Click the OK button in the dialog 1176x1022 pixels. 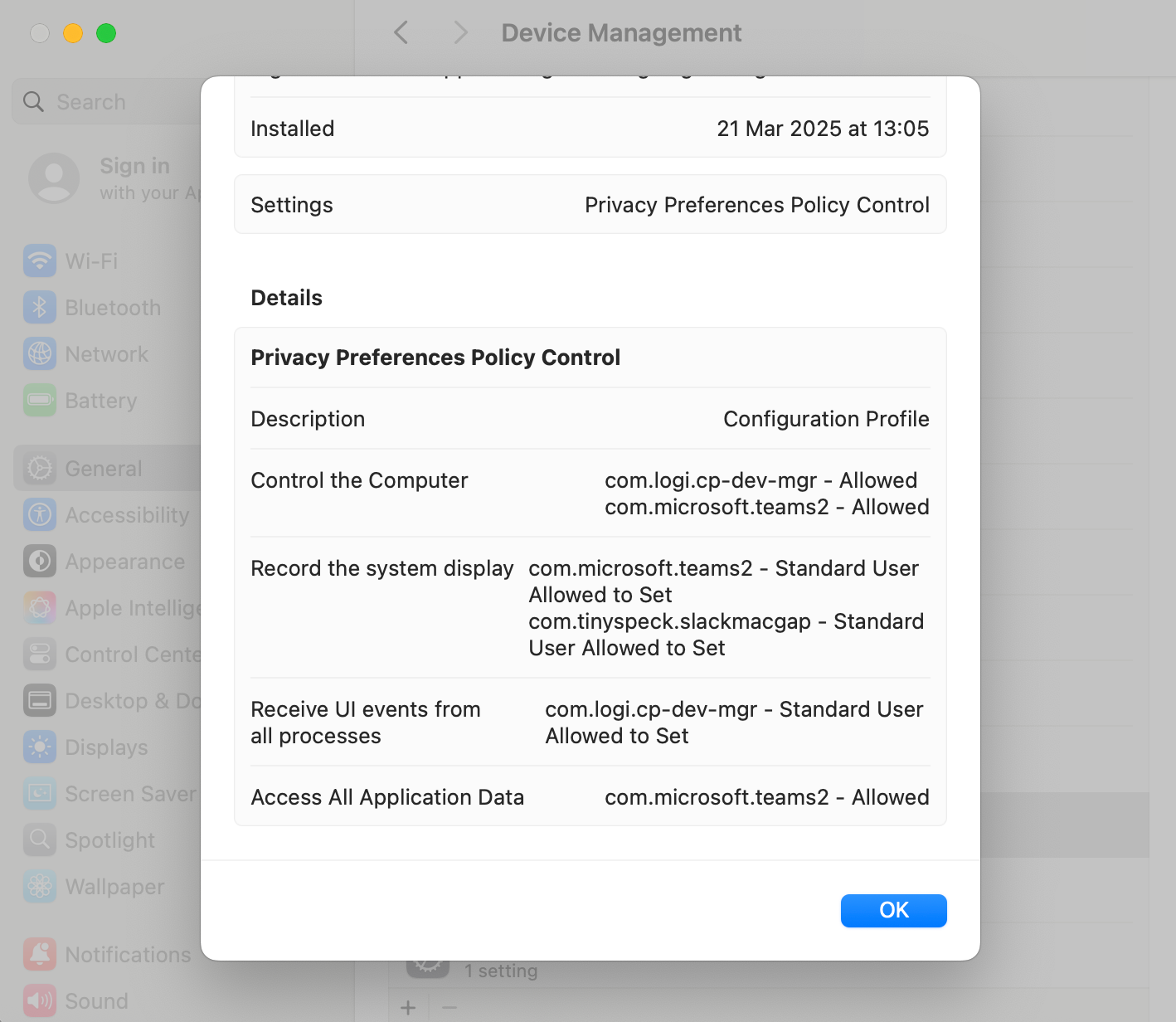pyautogui.click(x=893, y=910)
